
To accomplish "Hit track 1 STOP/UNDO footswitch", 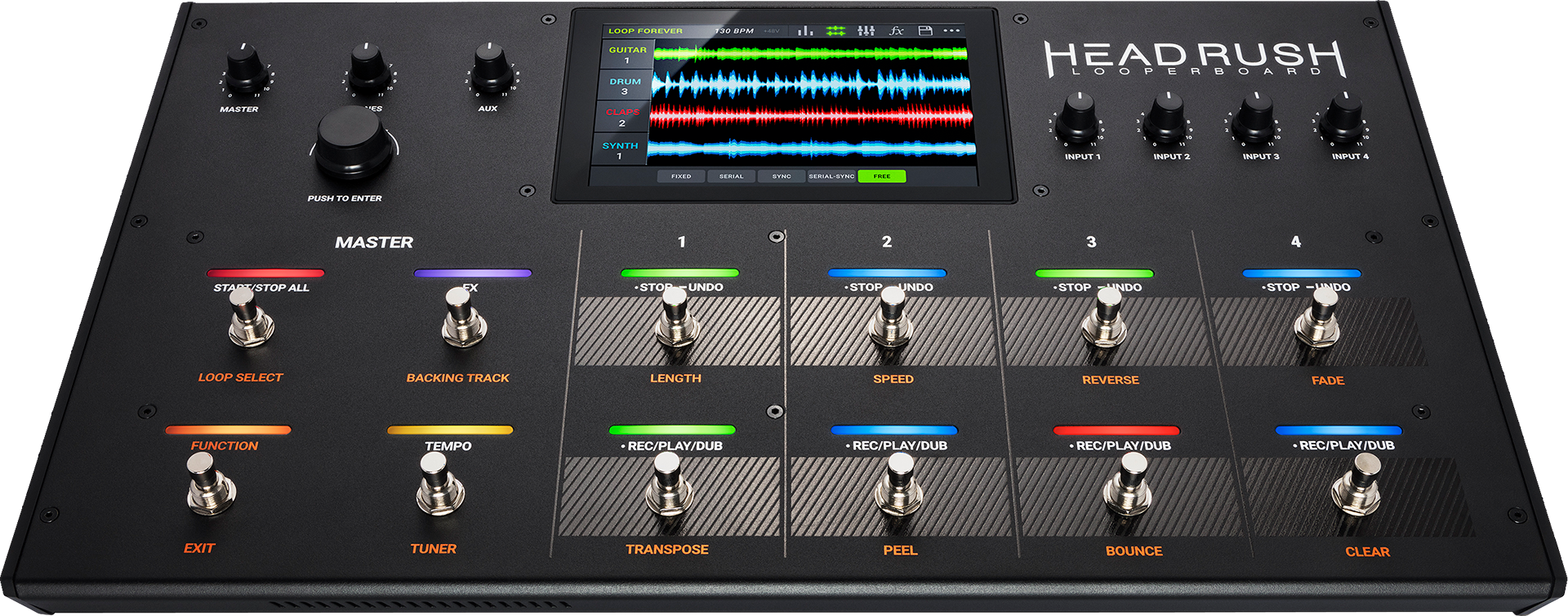I will [677, 318].
